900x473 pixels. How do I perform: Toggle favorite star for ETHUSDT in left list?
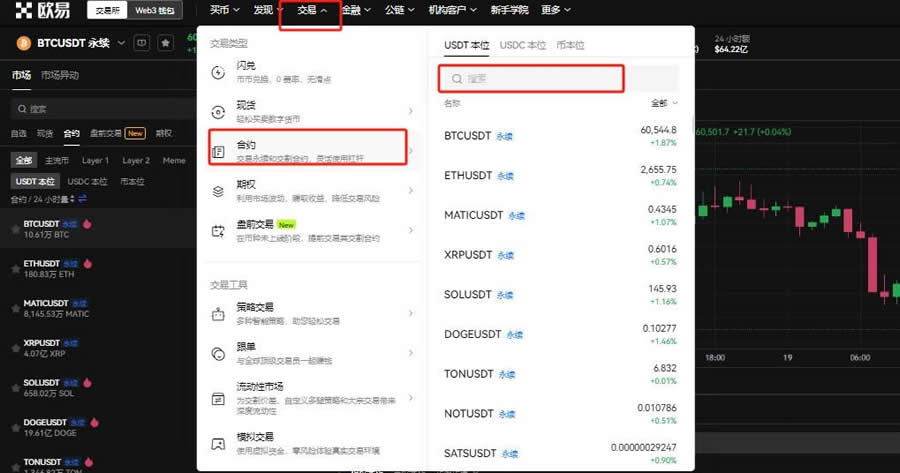[x=14, y=269]
